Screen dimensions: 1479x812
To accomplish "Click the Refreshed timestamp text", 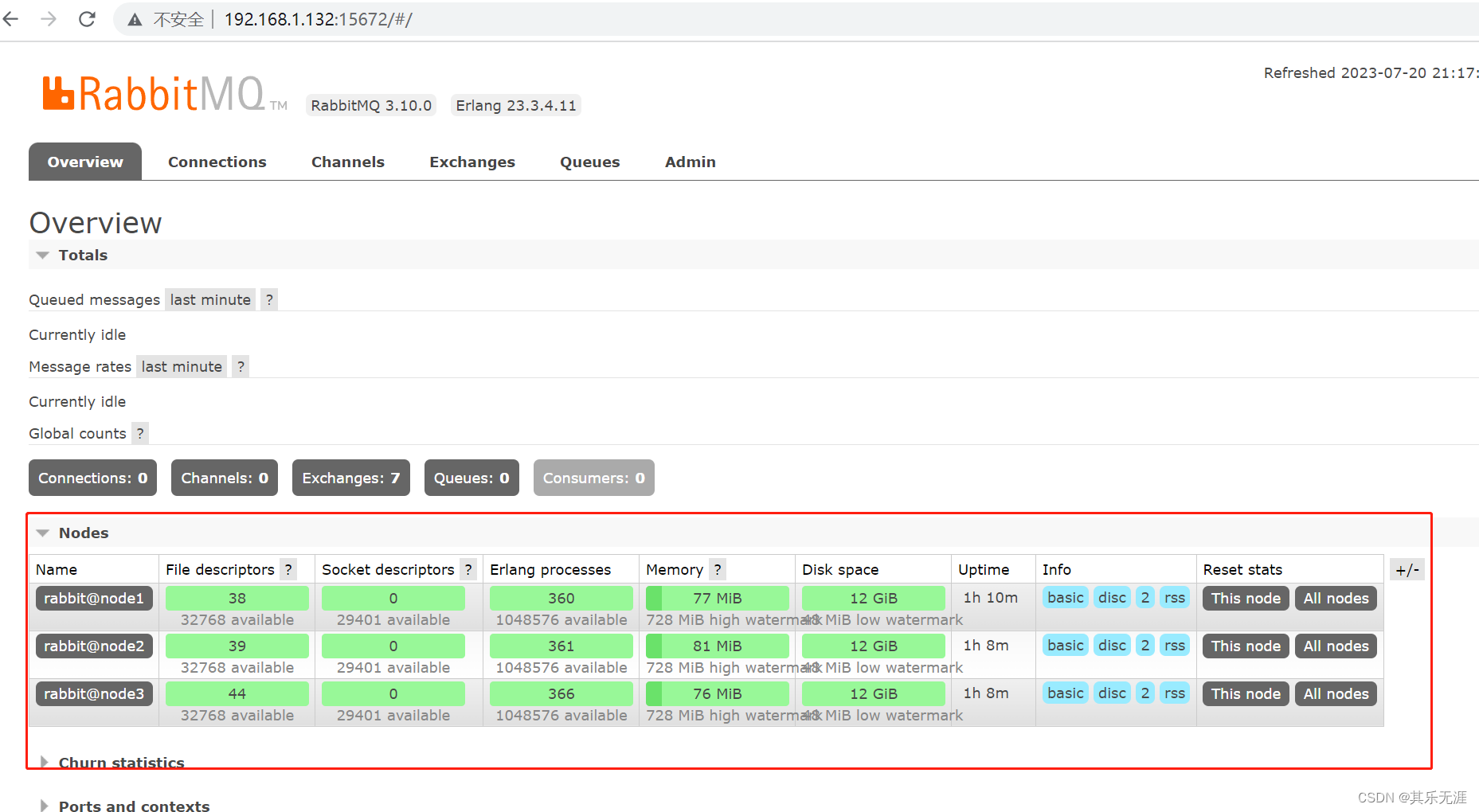I will point(1371,72).
